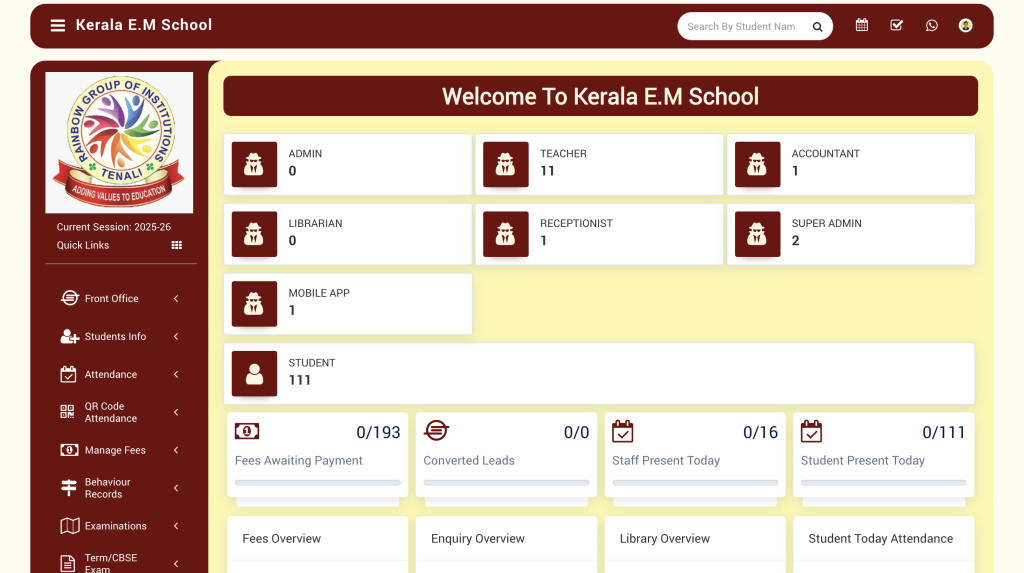1024x573 pixels.
Task: Expand the Students Info menu chevron
Action: 176,336
